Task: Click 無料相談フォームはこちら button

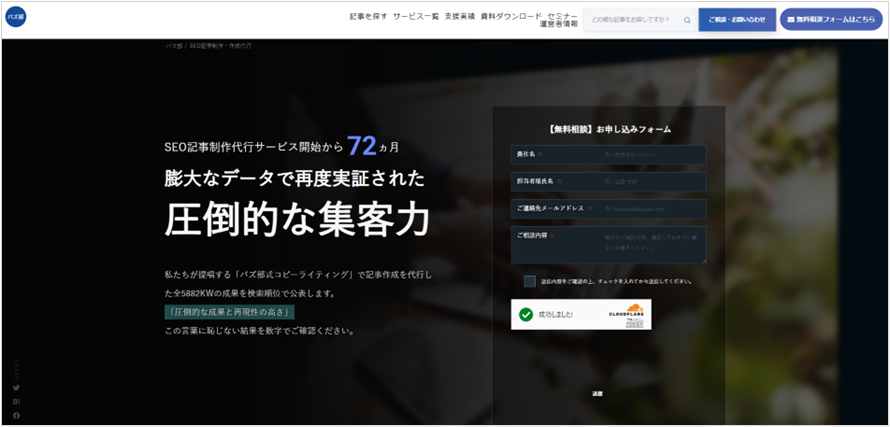Action: click(x=831, y=19)
